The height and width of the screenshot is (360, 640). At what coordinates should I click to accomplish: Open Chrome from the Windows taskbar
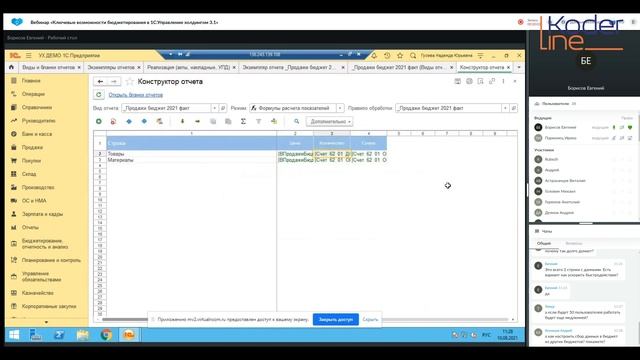(x=106, y=335)
